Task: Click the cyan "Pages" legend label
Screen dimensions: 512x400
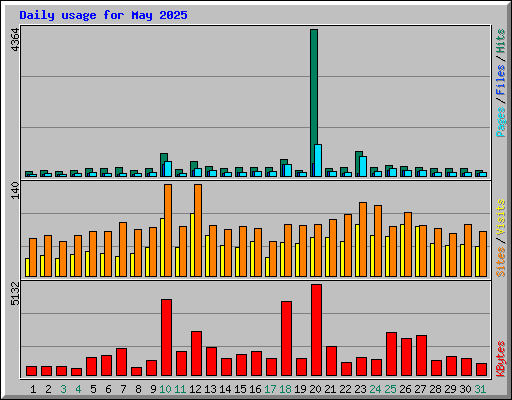Action: click(500, 122)
